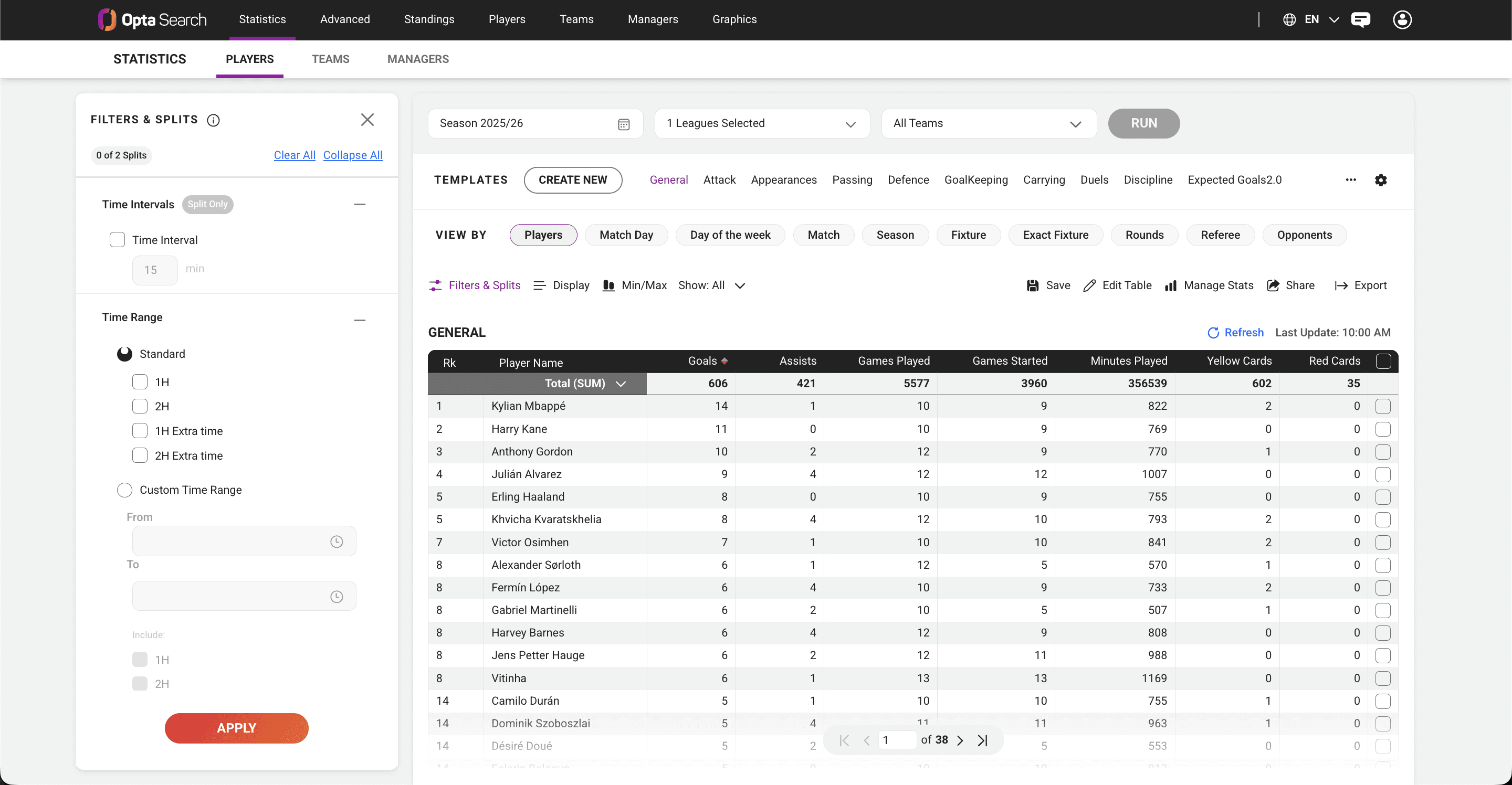Toggle Filters & Splits sliders icon
The height and width of the screenshot is (785, 1512).
point(435,286)
